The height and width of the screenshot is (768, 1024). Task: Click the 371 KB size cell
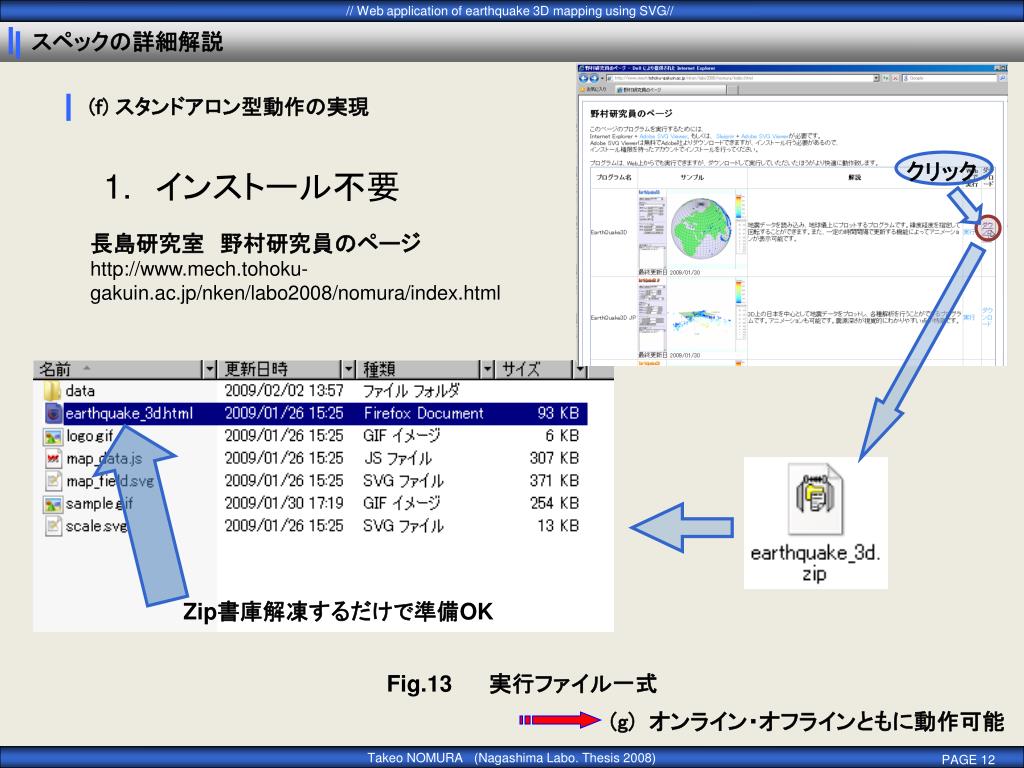click(554, 481)
